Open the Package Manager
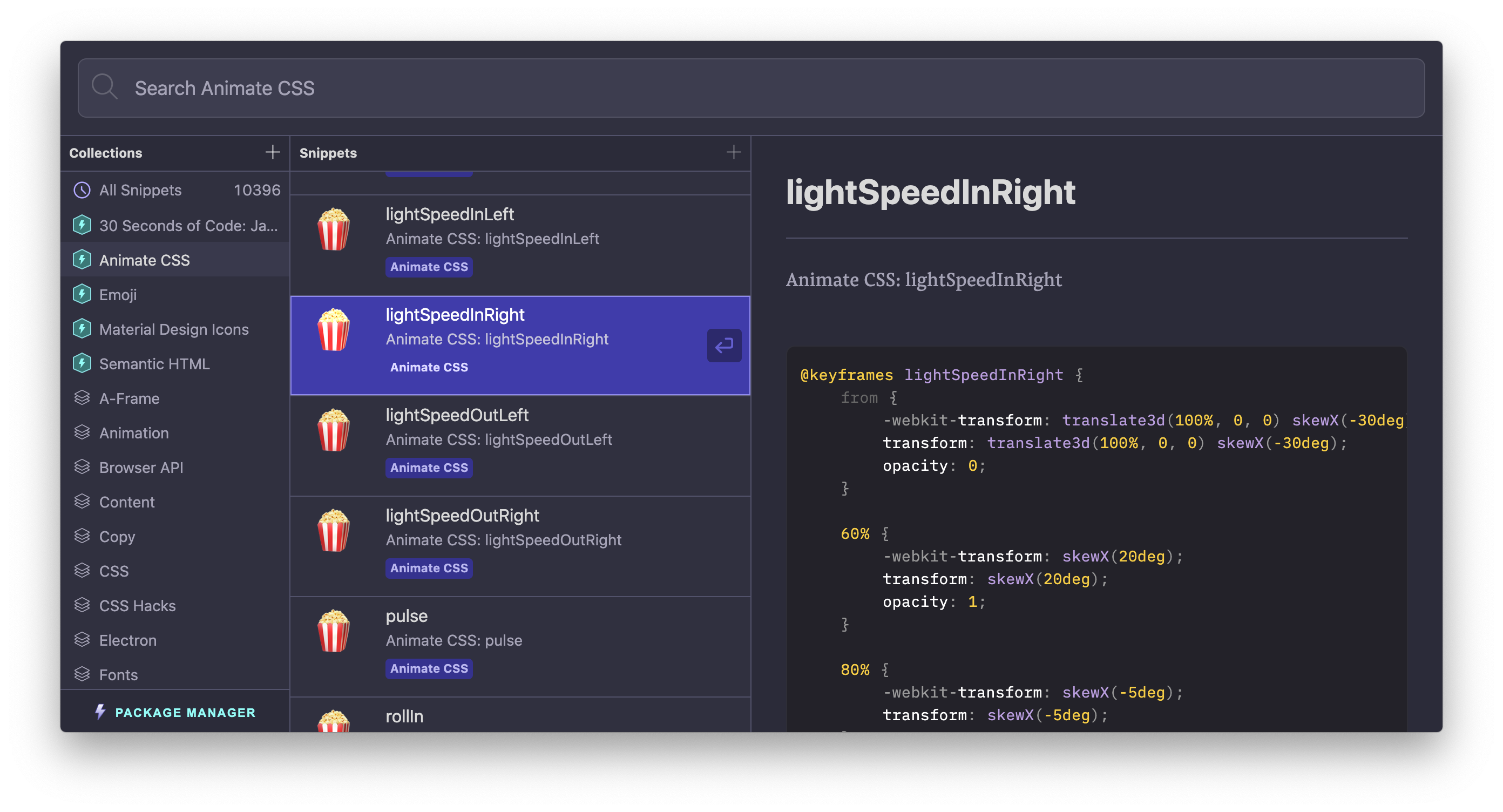The height and width of the screenshot is (812, 1503). point(175,712)
